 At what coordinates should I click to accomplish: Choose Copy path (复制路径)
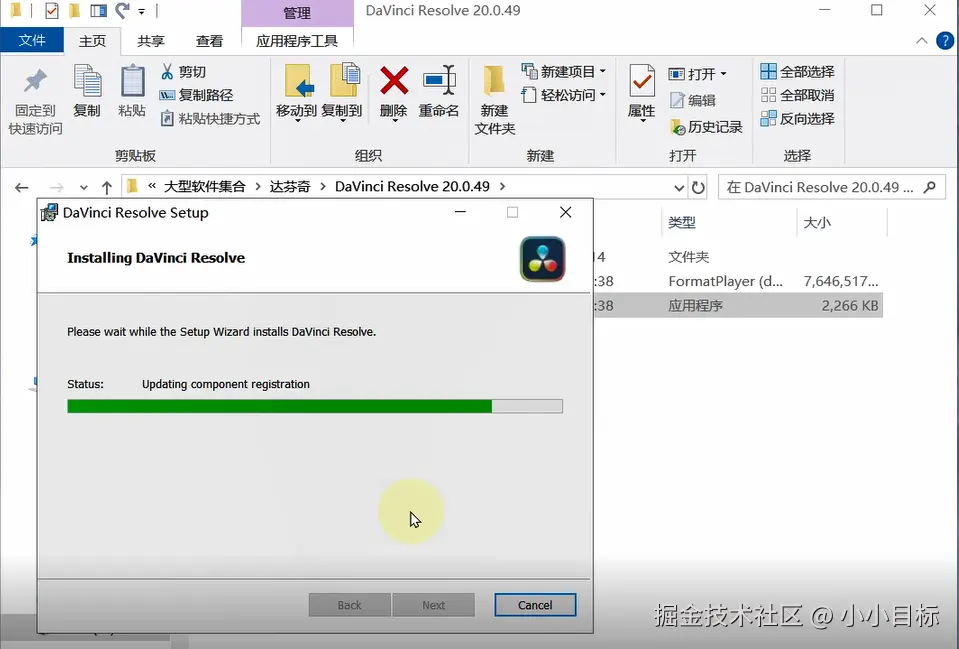pyautogui.click(x=196, y=95)
